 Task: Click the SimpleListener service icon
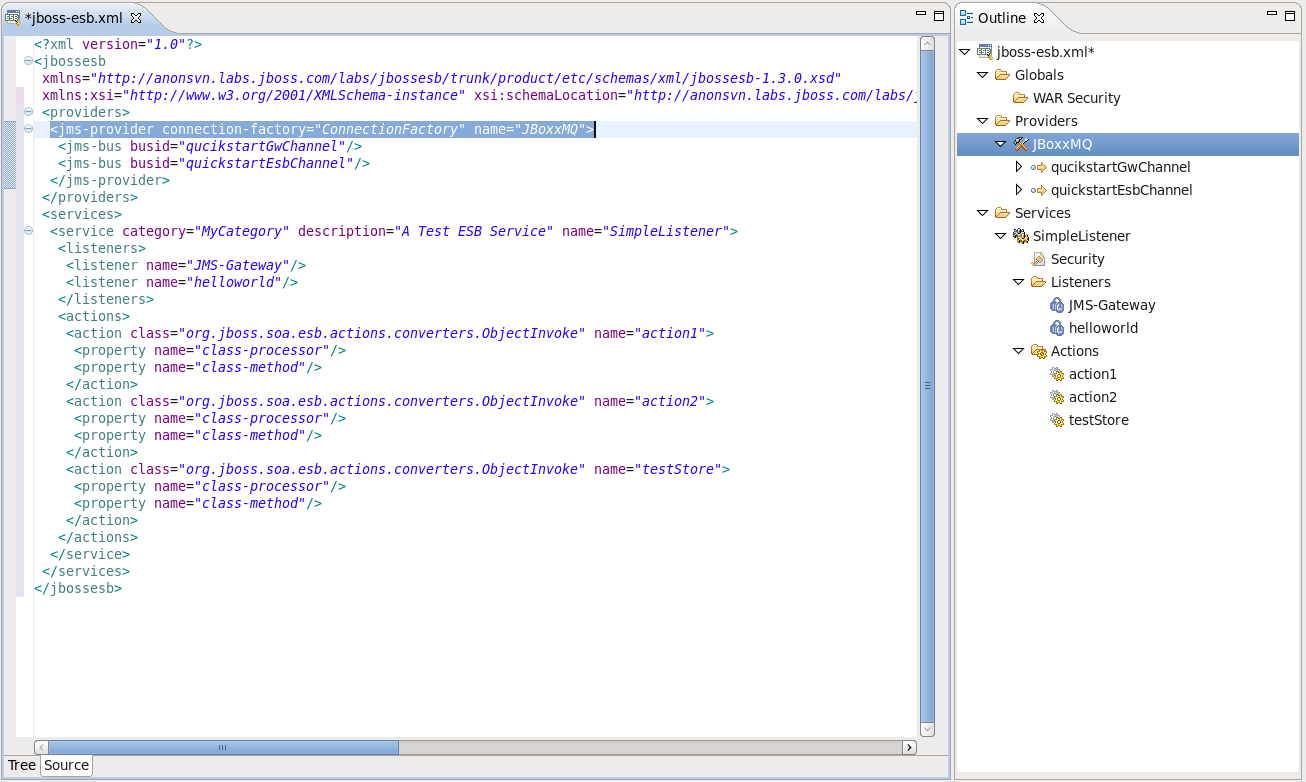click(1021, 236)
